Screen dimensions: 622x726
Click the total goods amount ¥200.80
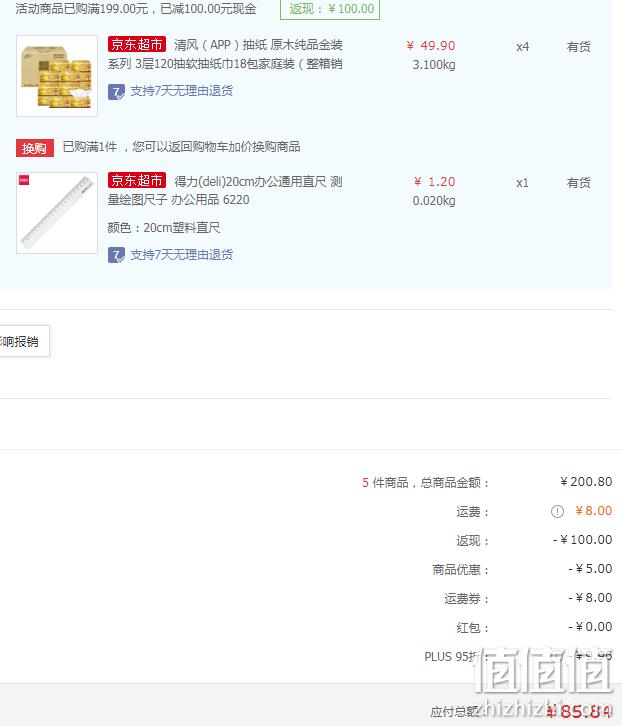(586, 482)
